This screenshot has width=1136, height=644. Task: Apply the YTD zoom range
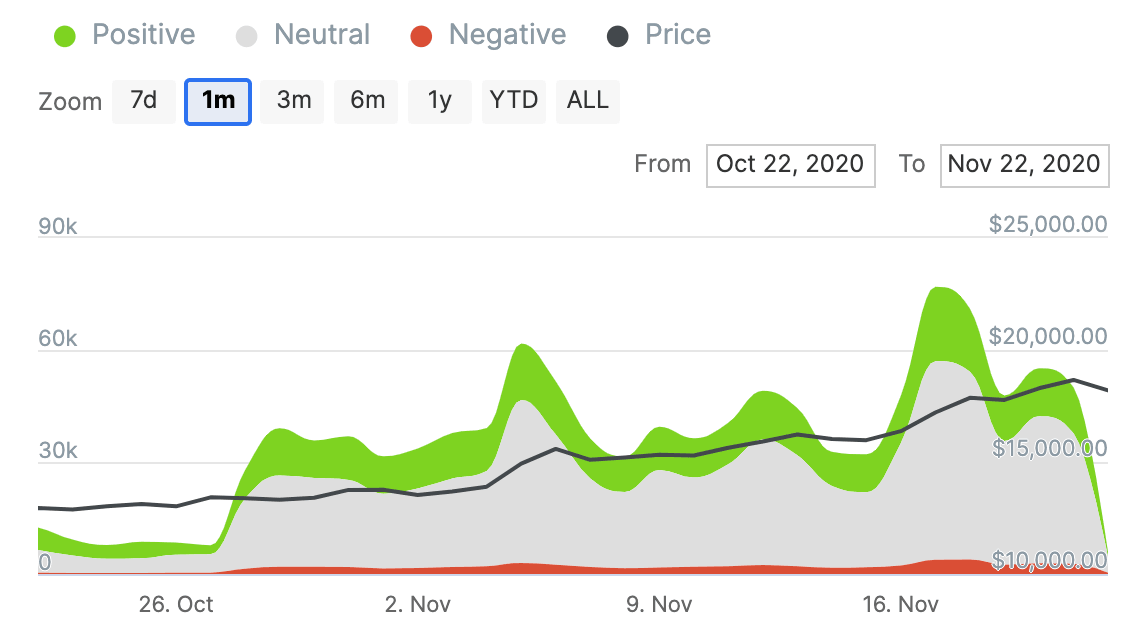click(513, 100)
